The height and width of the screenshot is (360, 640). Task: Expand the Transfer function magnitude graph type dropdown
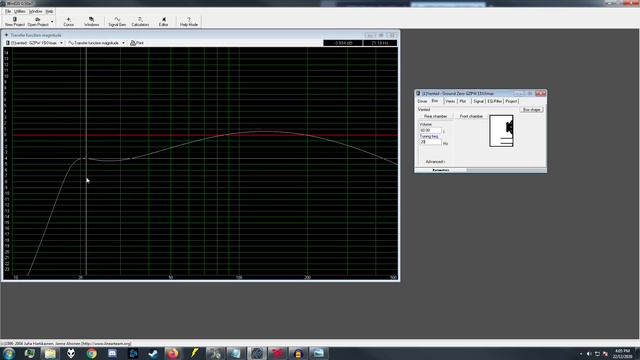tap(123, 43)
